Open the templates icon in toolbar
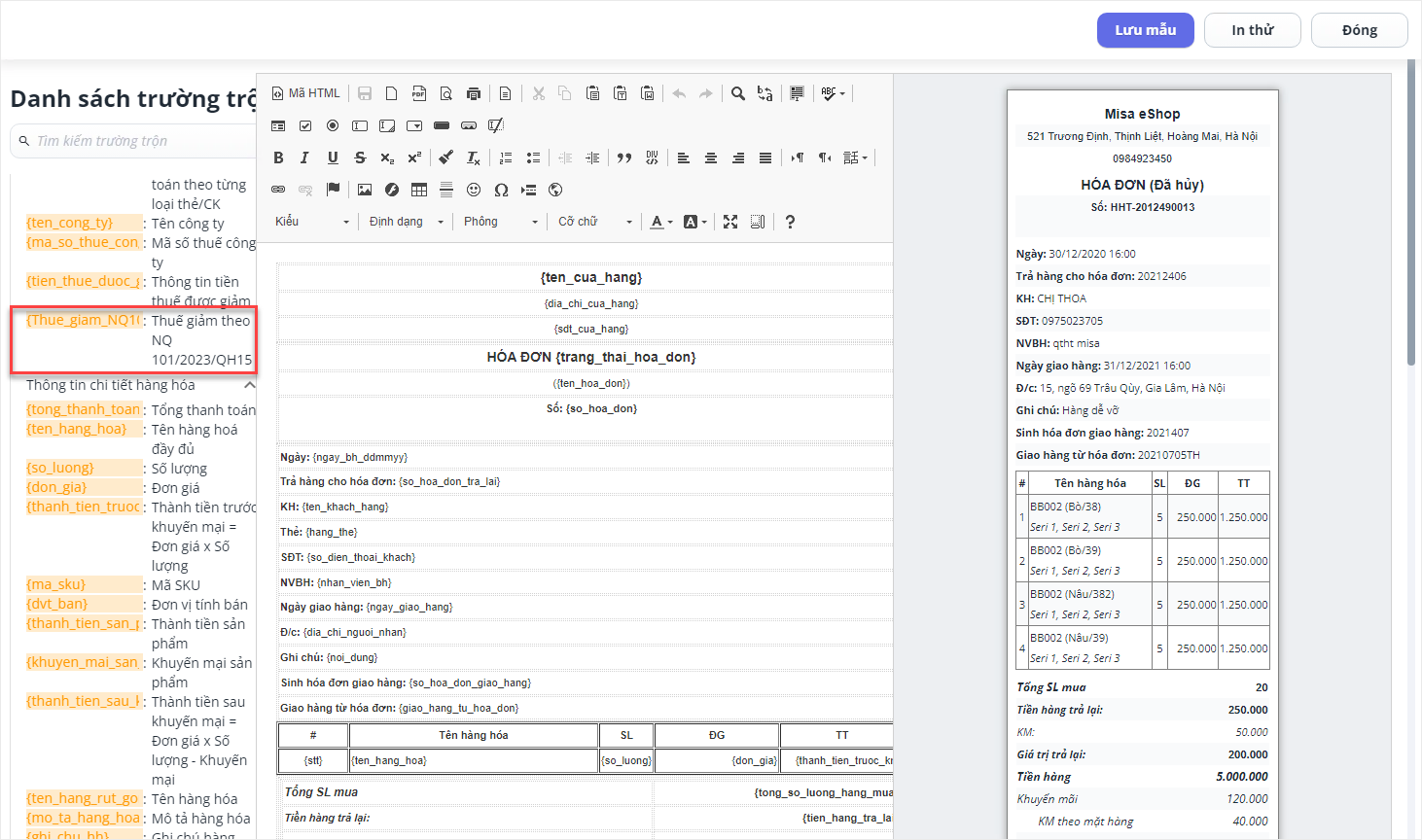 [x=505, y=93]
